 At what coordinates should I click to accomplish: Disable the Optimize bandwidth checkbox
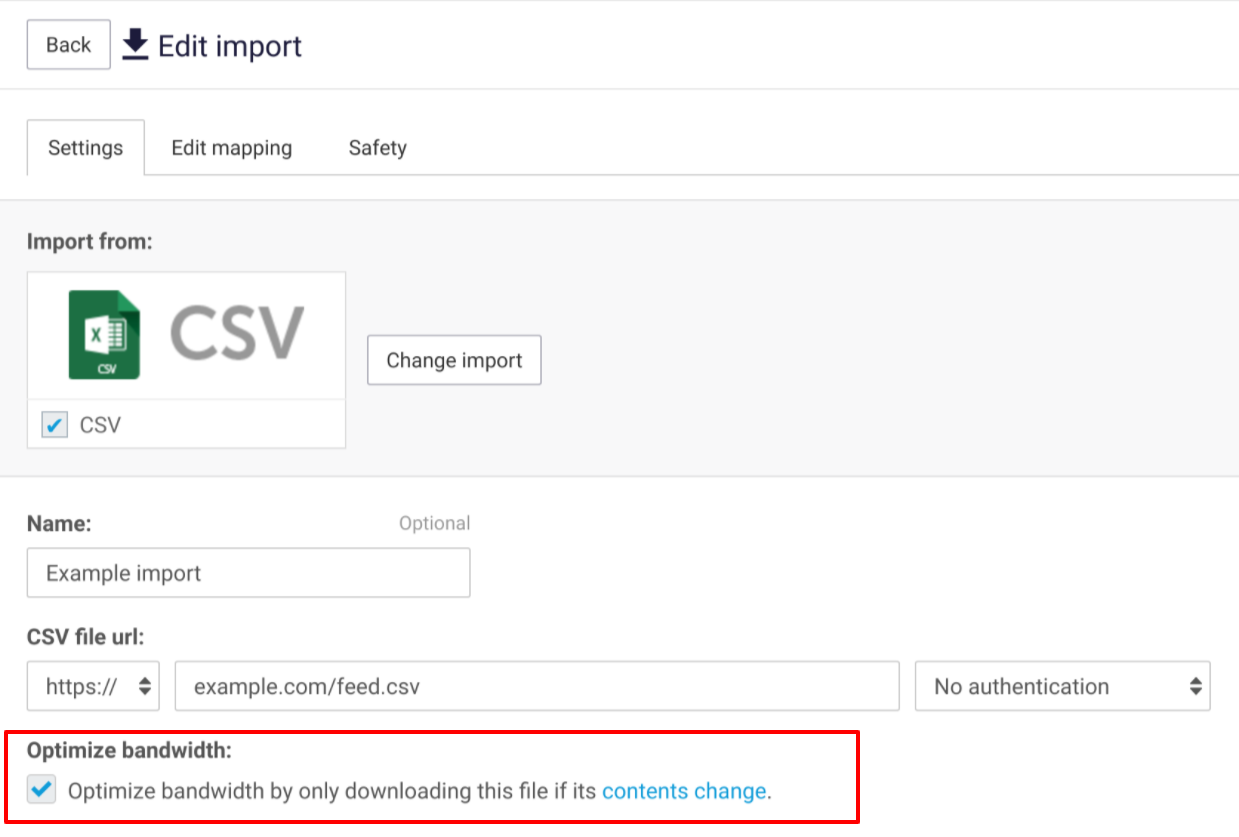tap(42, 791)
